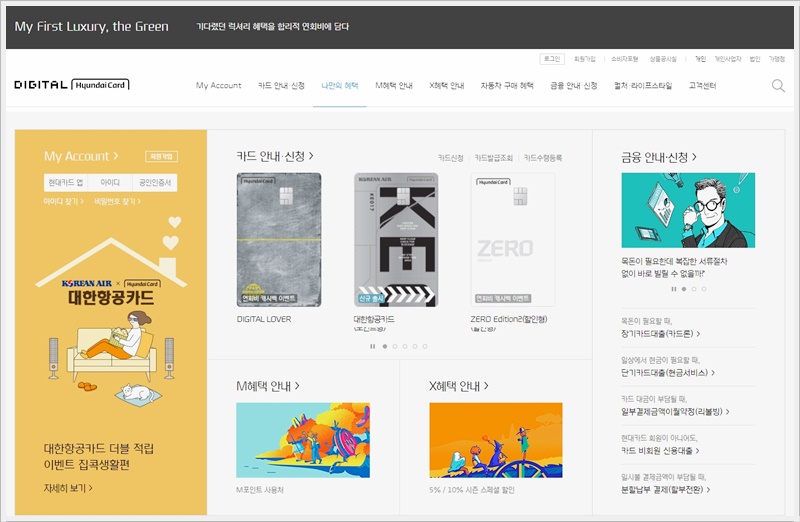Click '5% / 10% 시즌 스페셜 할인' caption
Image resolution: width=800 pixels, height=522 pixels.
[x=471, y=490]
